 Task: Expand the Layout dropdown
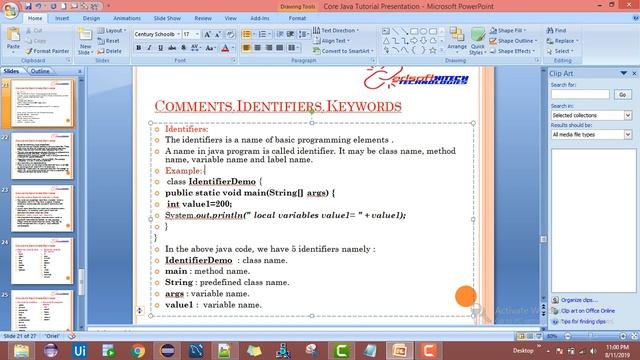(112, 31)
